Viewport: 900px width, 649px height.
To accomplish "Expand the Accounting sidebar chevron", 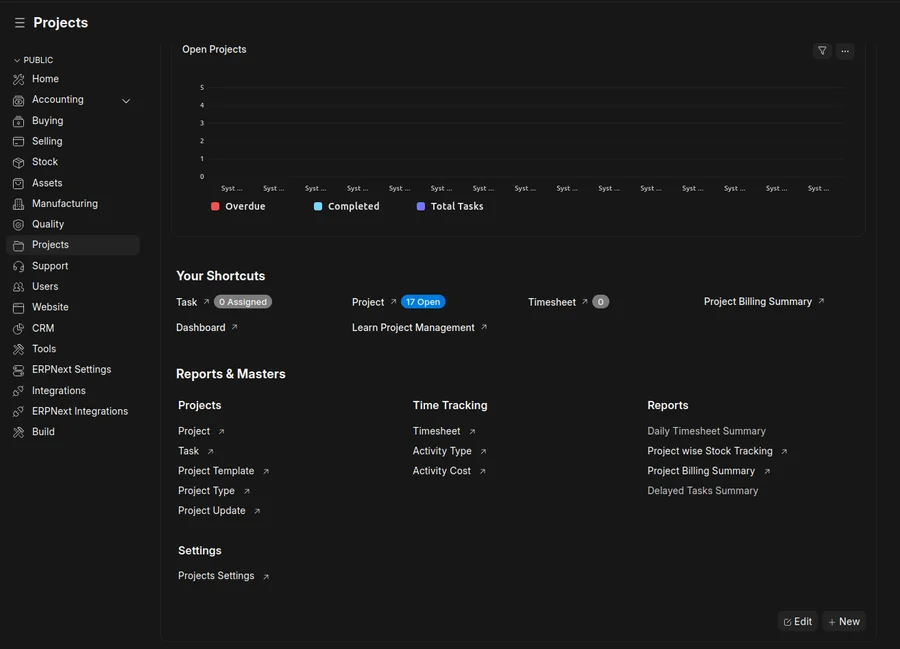I will tap(126, 101).
